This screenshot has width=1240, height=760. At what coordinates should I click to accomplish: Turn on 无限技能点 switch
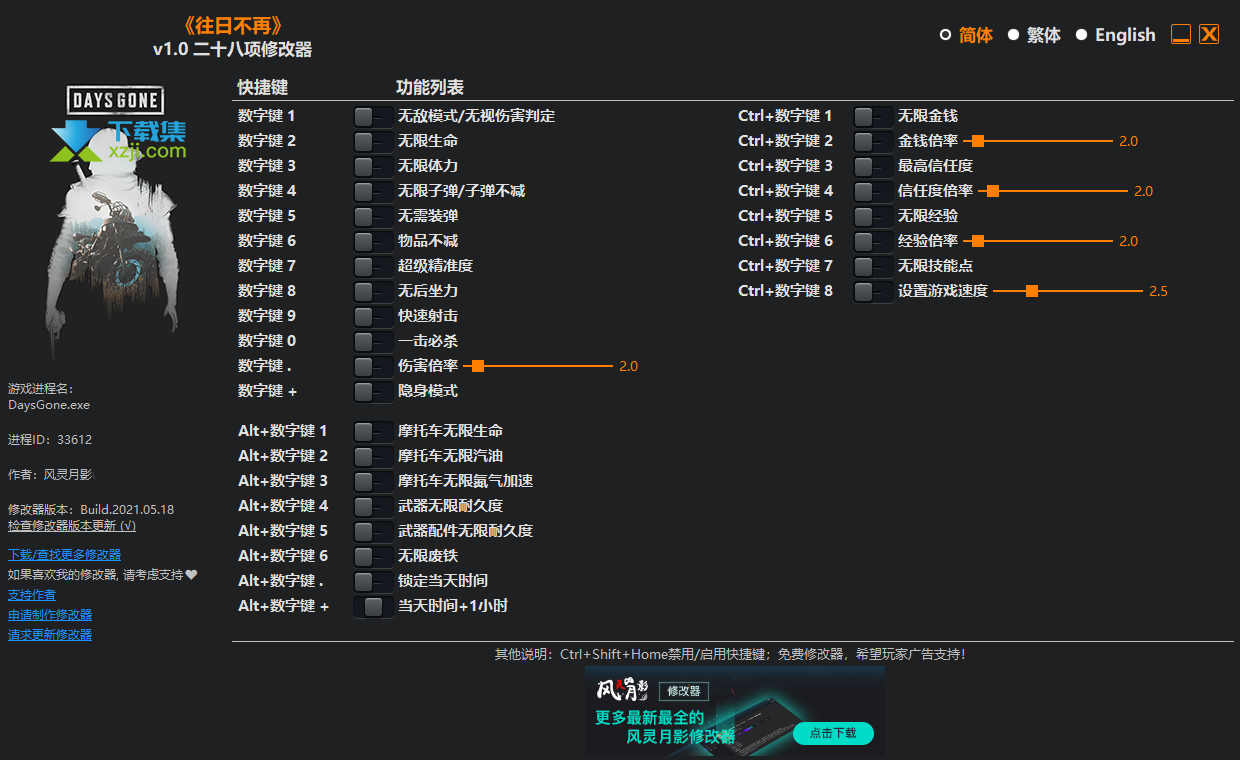(x=874, y=266)
